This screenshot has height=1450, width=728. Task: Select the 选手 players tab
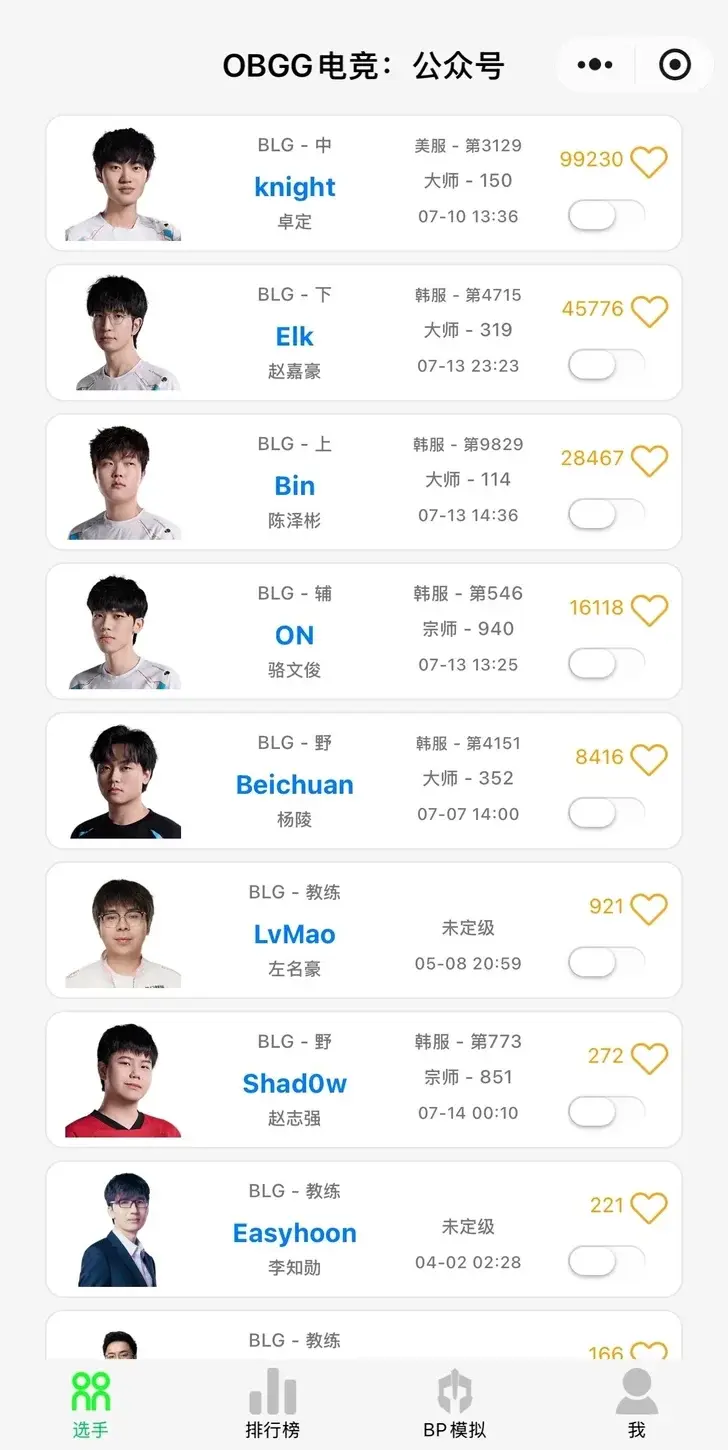tap(90, 1402)
